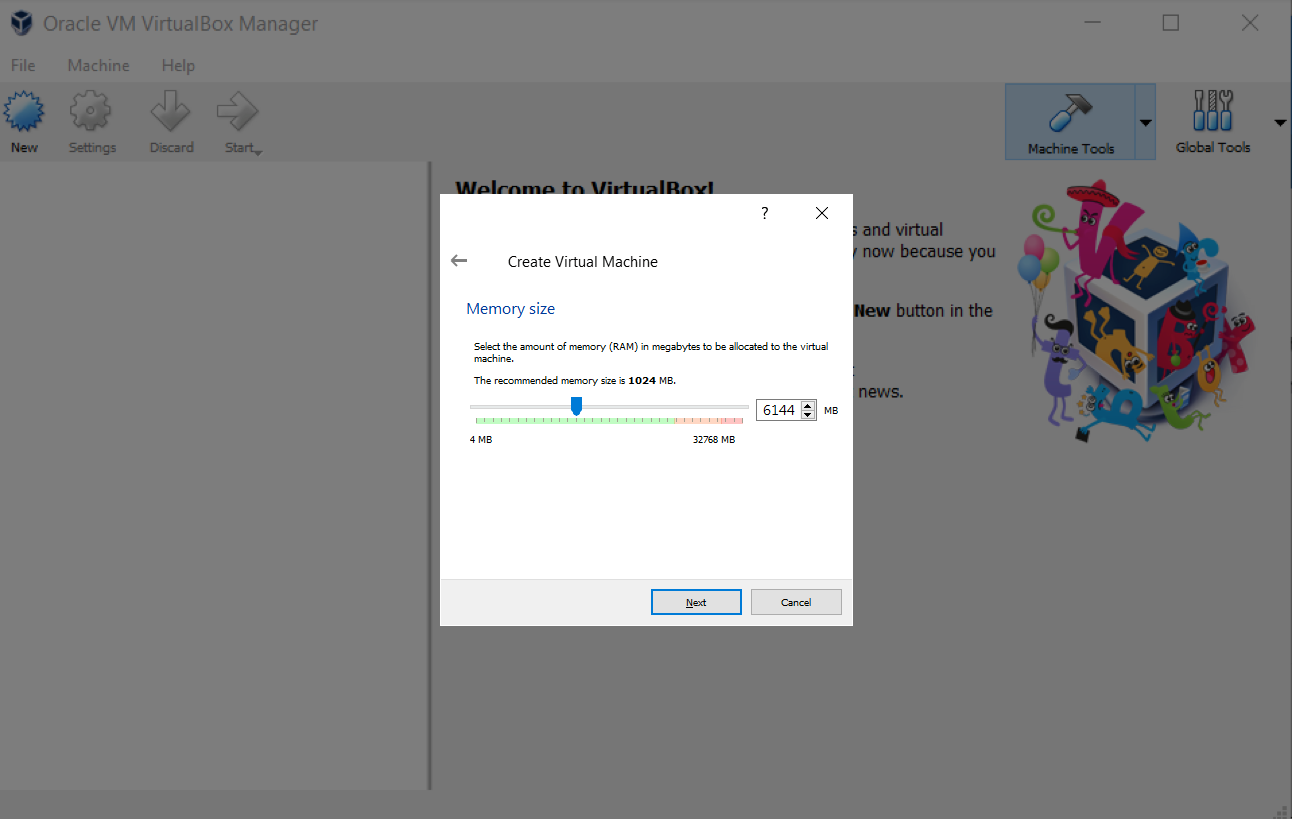
Task: Click the Discard arrow icon
Action: point(171,111)
